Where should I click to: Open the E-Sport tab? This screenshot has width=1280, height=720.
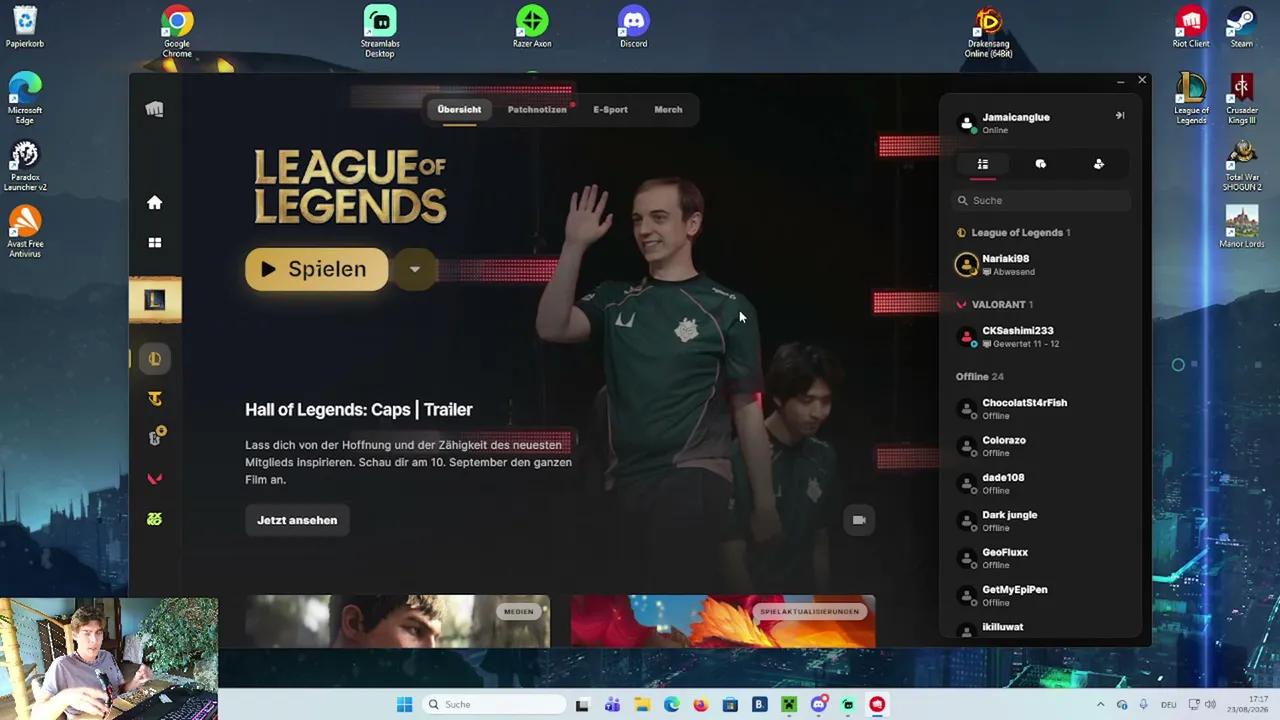pyautogui.click(x=610, y=109)
